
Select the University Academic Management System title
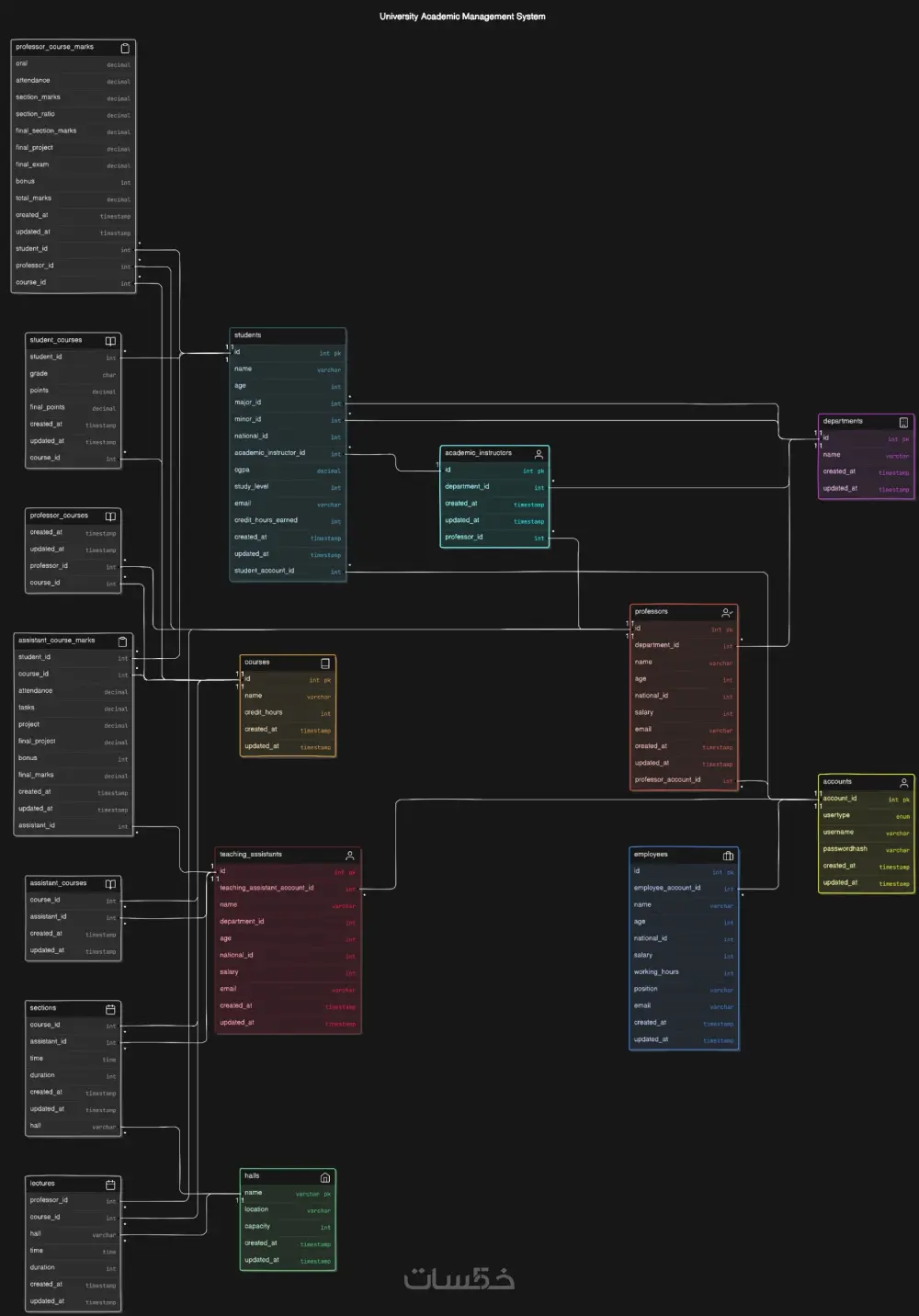tap(462, 17)
